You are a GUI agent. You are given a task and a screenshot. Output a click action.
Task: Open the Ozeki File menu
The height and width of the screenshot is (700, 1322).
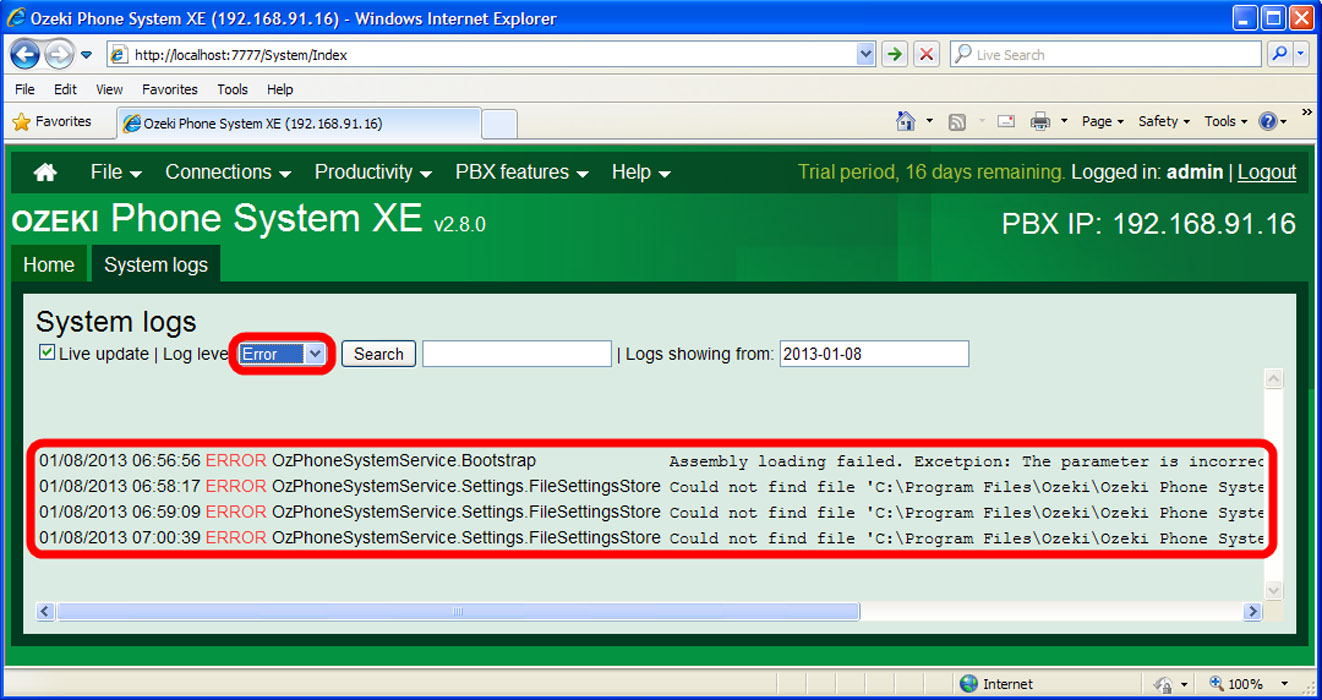point(116,173)
